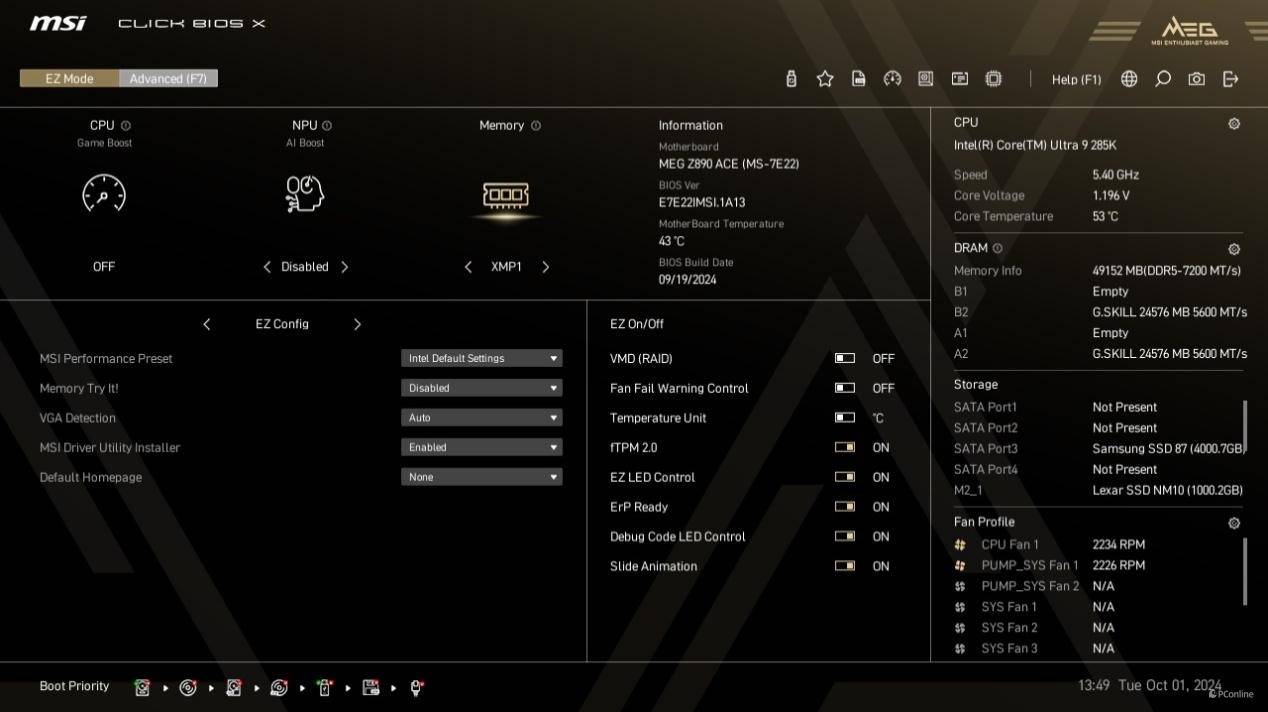Open the Favorites star icon
This screenshot has height=712, width=1268.
[825, 79]
